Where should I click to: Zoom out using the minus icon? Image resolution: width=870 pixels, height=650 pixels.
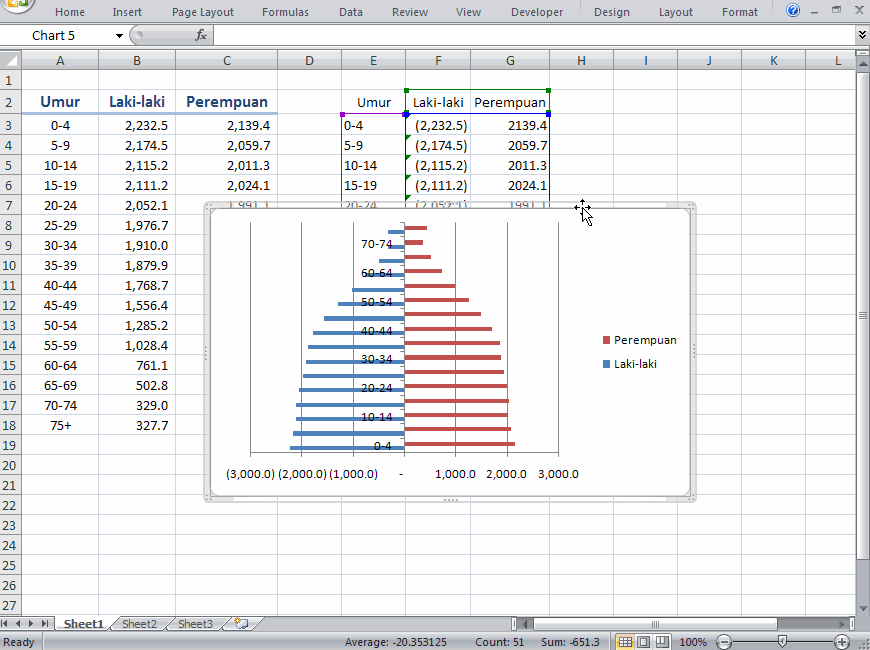click(x=725, y=642)
